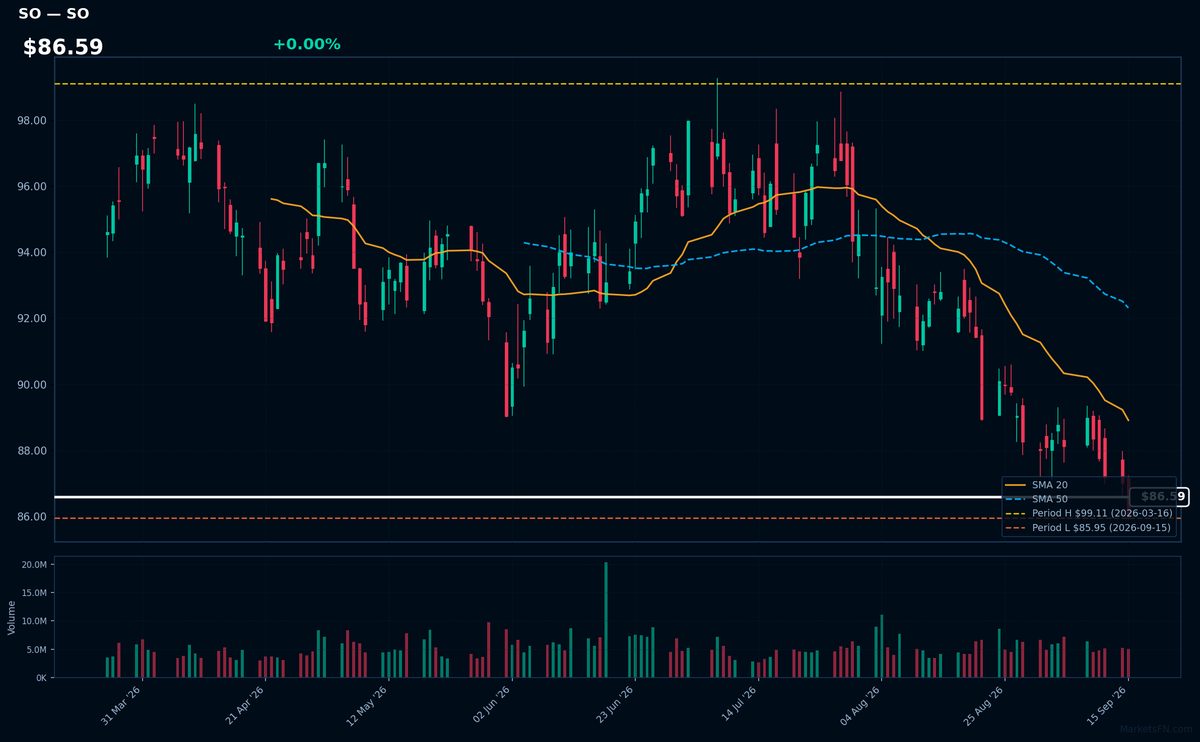Click the tallest volume bar in late June
Image resolution: width=1200 pixels, height=742 pixels.
click(605, 620)
